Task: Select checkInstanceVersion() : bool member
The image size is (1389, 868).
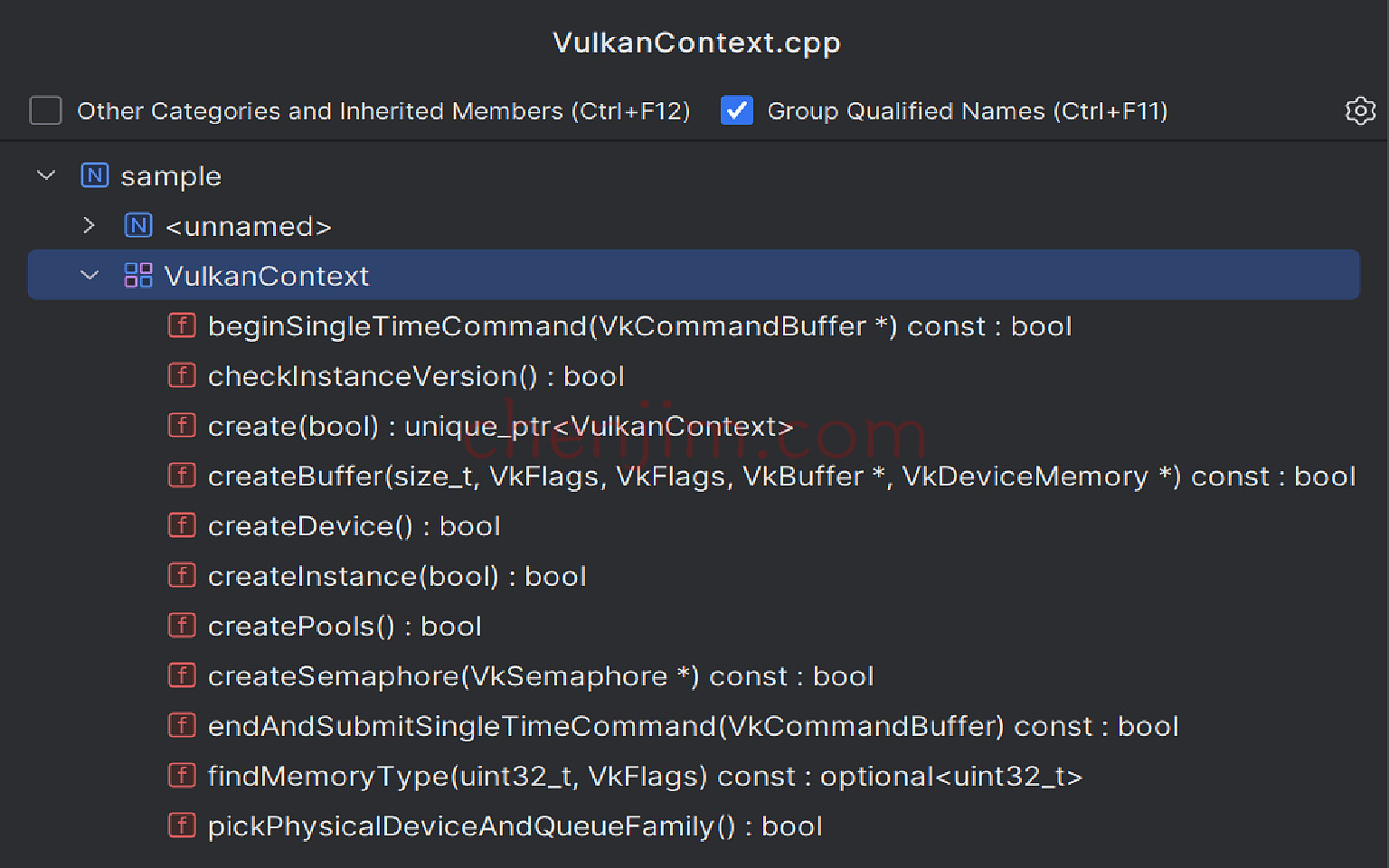Action: tap(416, 376)
